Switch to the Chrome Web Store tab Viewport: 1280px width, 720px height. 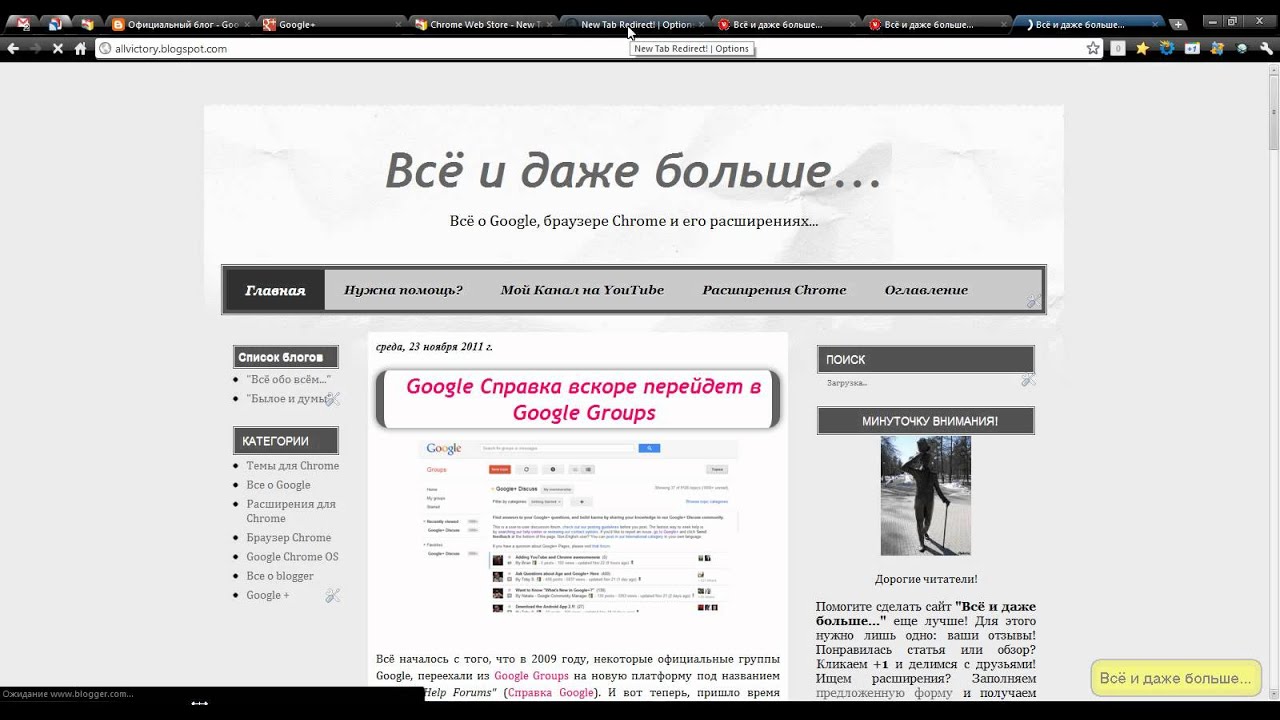pyautogui.click(x=482, y=24)
